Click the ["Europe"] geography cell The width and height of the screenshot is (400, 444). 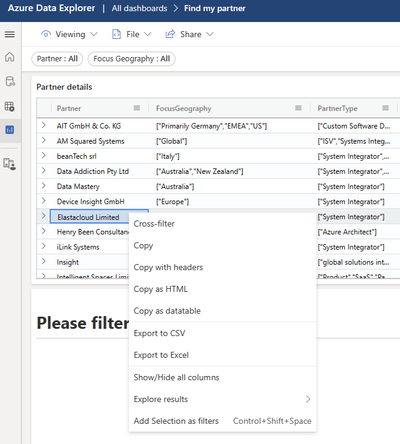pyautogui.click(x=229, y=201)
